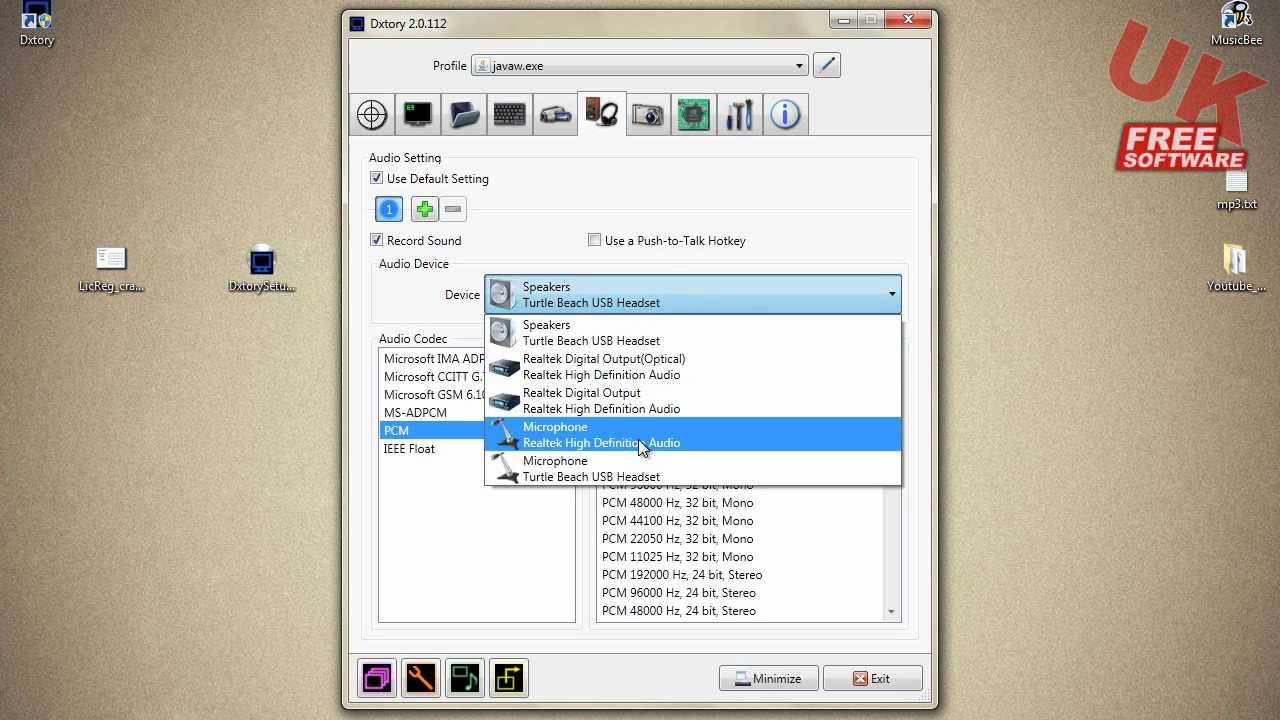Screen dimensions: 1280x720
Task: Click the purple windows icon at bottom
Action: 377,679
